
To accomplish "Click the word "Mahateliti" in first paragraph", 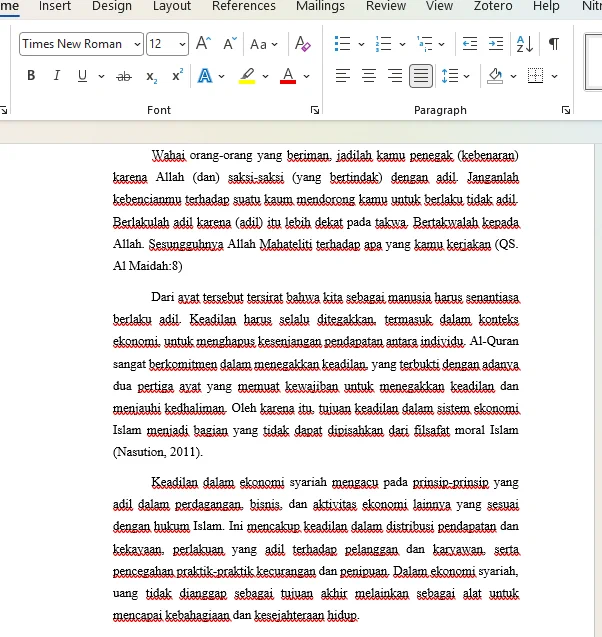I will (286, 244).
